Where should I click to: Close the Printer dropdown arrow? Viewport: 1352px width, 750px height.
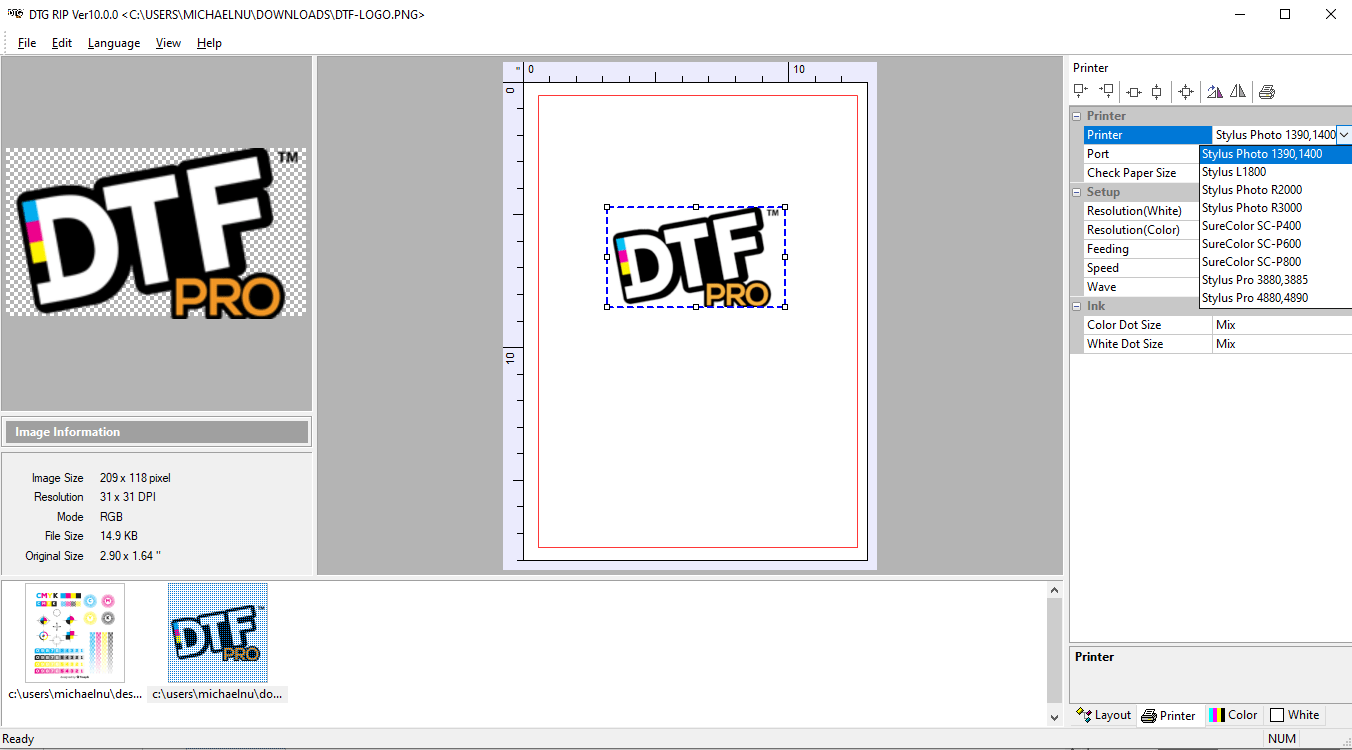(1344, 135)
